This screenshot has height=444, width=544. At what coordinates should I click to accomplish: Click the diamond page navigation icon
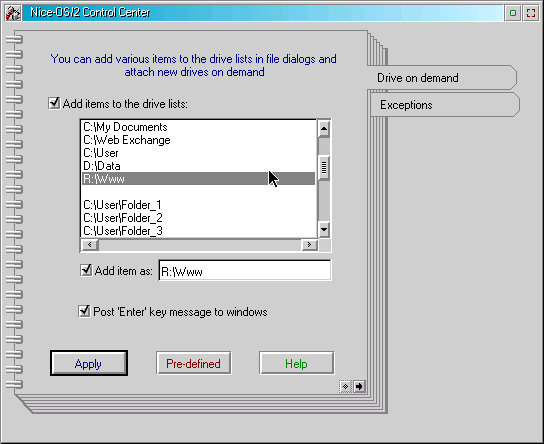[x=345, y=386]
